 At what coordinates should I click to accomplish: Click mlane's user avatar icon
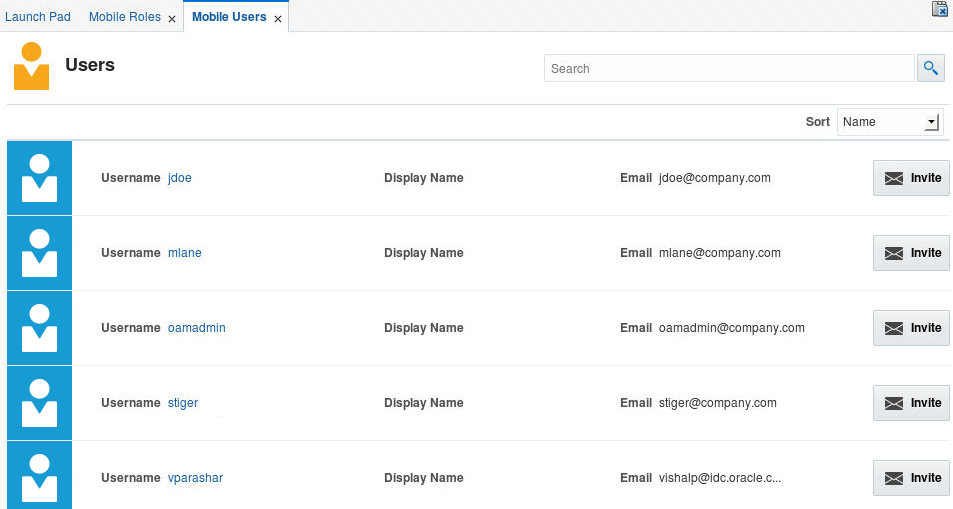(x=39, y=253)
